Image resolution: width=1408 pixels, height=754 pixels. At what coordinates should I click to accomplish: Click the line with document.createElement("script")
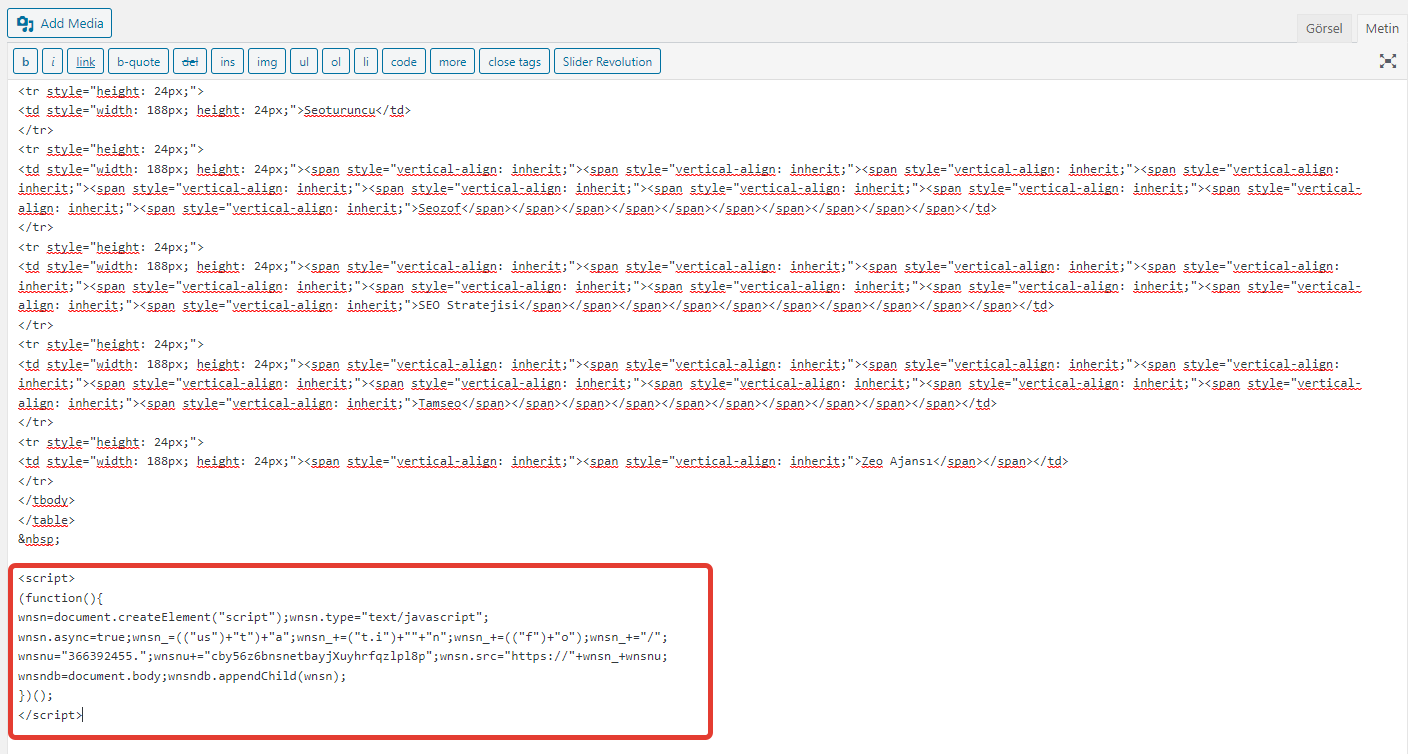pos(254,617)
